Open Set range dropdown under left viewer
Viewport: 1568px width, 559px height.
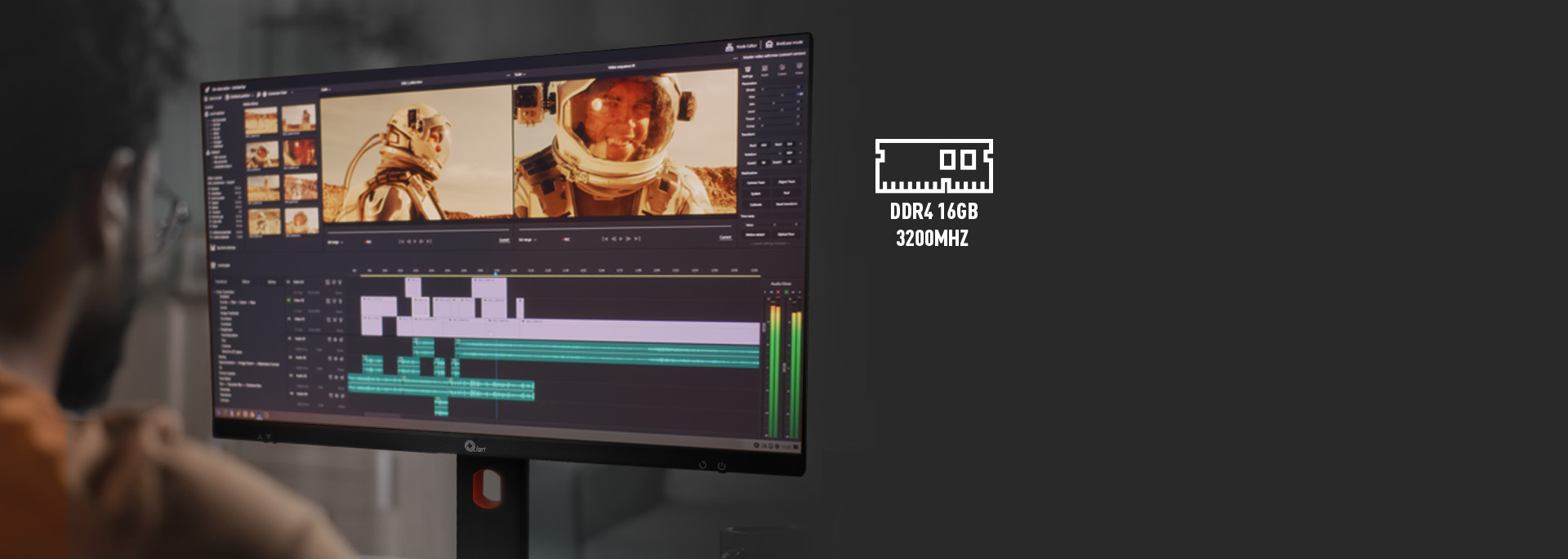pyautogui.click(x=335, y=242)
